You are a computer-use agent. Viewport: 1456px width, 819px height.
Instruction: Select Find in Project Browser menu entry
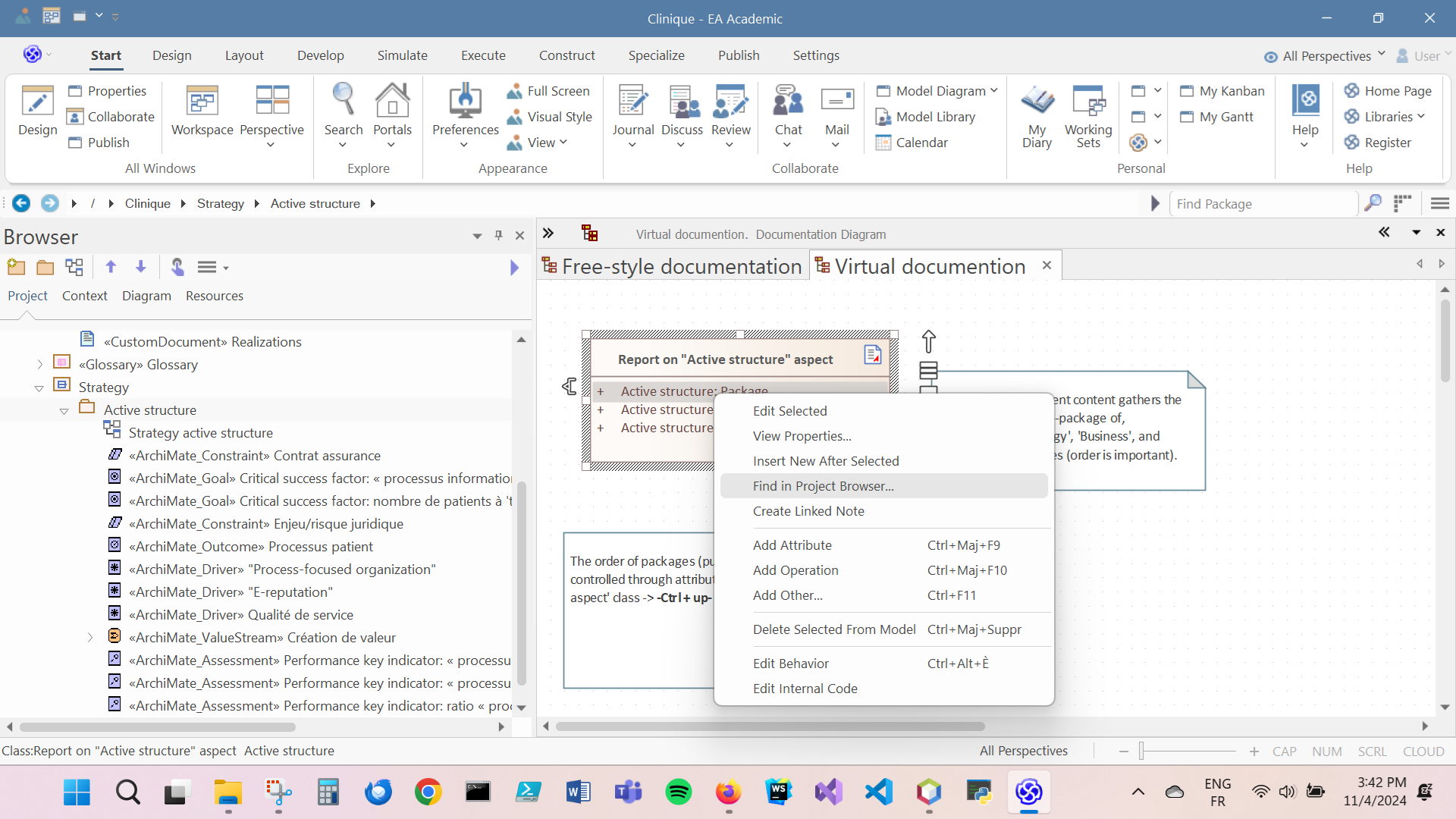pyautogui.click(x=883, y=486)
